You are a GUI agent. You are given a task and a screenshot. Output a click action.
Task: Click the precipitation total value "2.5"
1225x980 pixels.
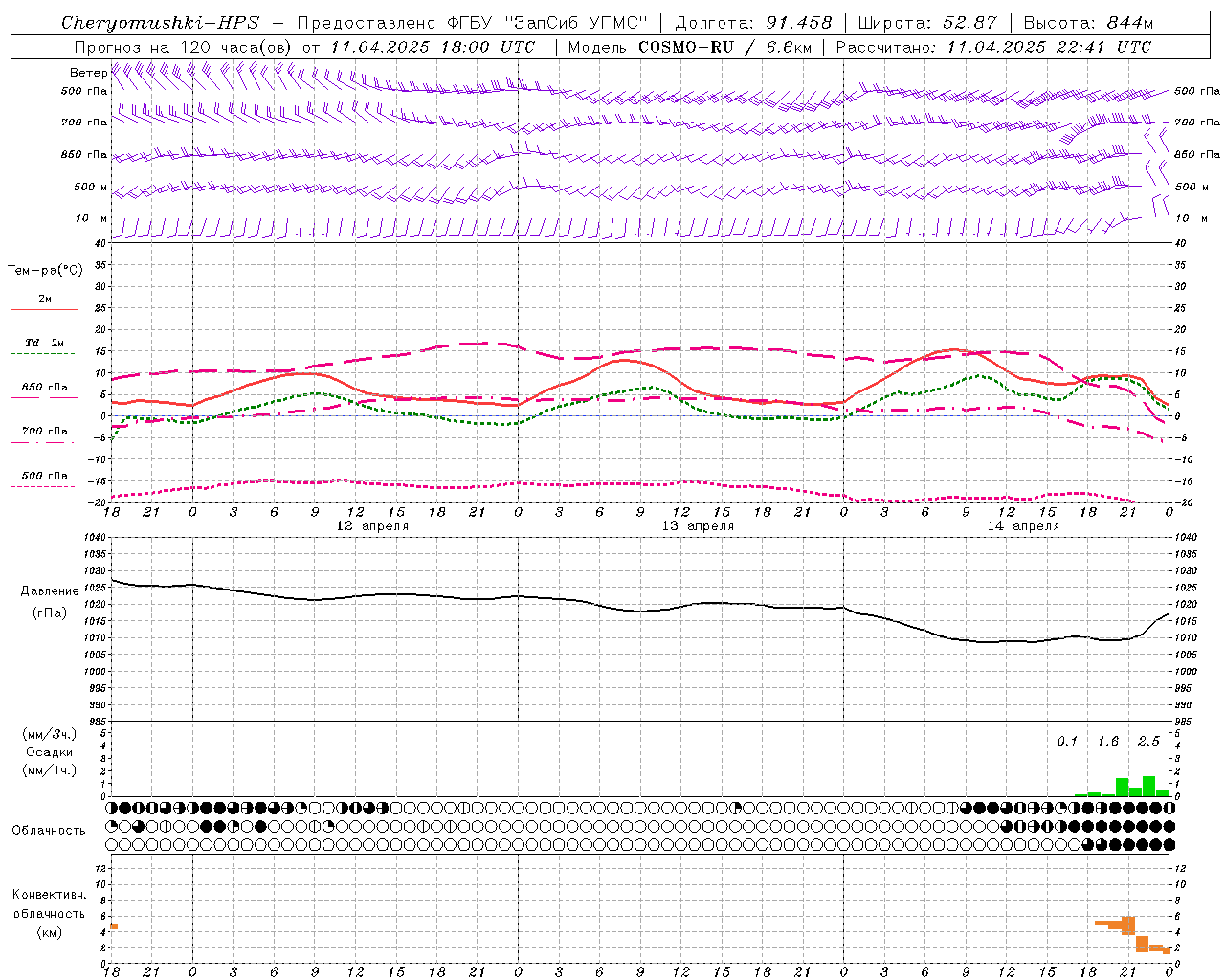(x=1148, y=741)
